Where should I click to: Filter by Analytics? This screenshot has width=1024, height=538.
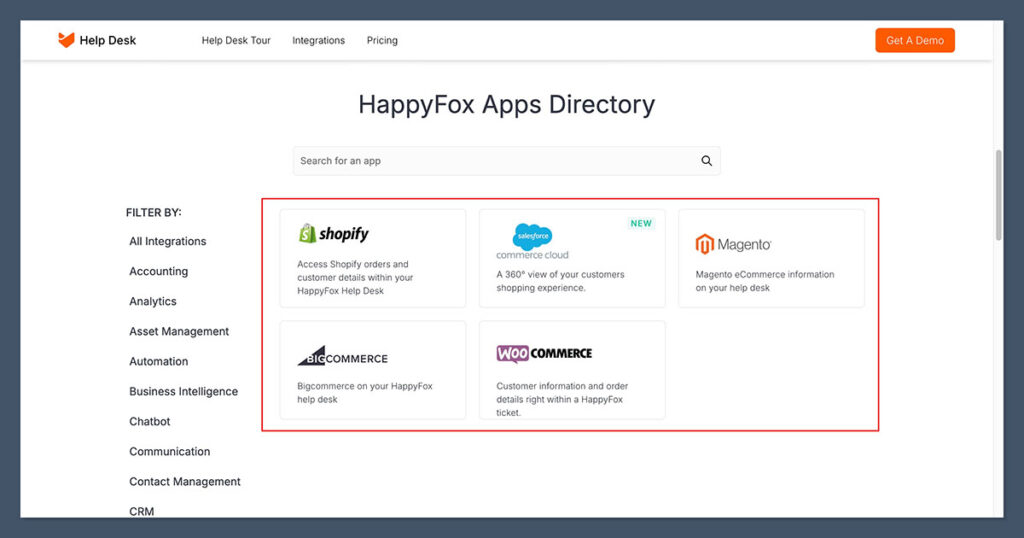[x=153, y=302]
